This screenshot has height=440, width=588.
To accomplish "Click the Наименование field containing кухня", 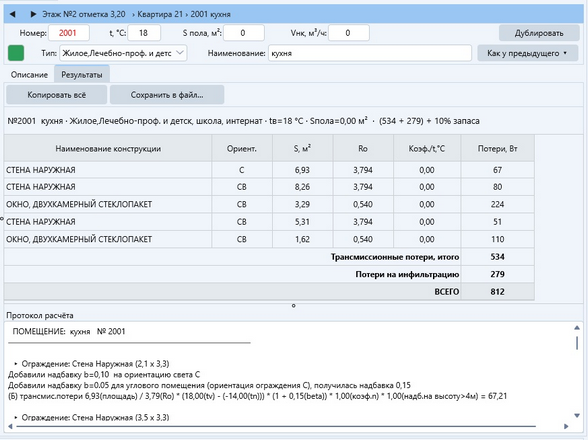I will coord(370,53).
